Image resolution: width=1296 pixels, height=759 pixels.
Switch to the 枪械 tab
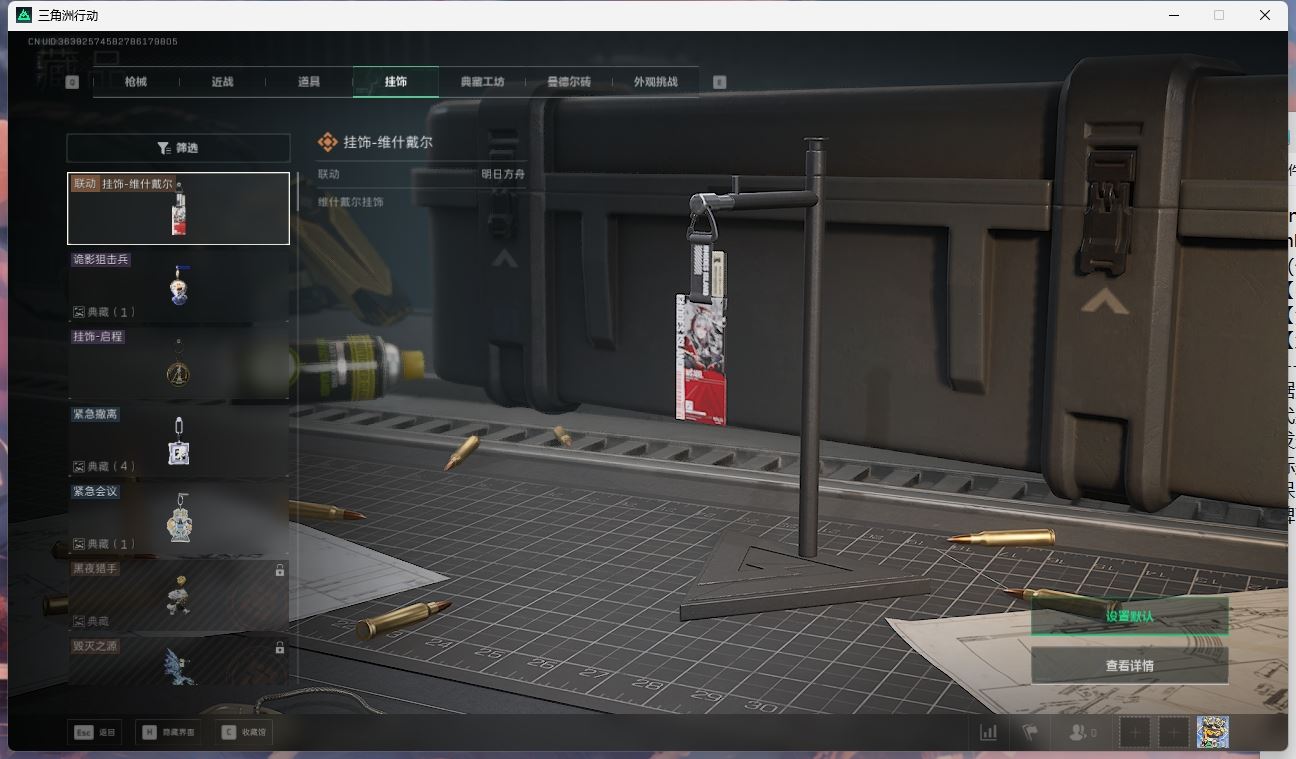[x=135, y=82]
